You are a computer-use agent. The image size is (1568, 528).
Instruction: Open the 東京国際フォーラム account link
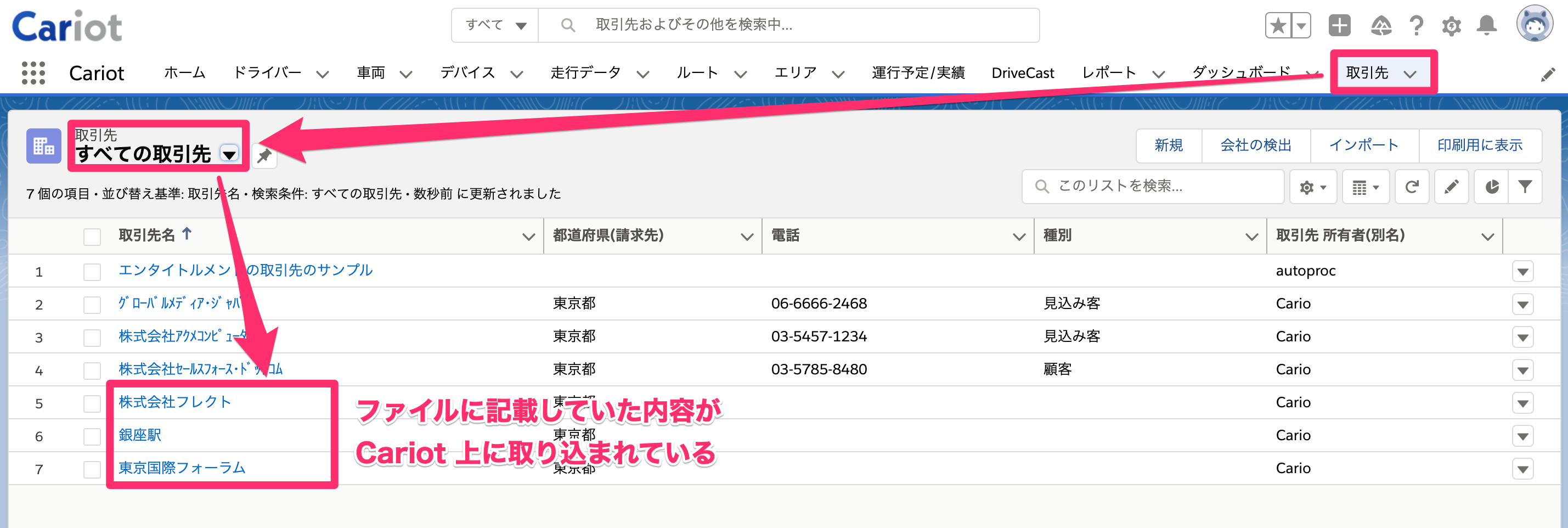pos(182,468)
